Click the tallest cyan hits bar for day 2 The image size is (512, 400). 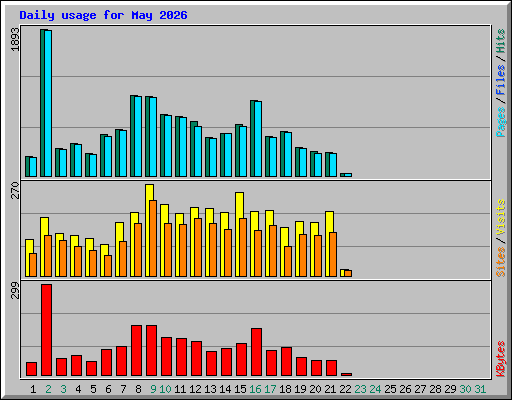tap(48, 103)
